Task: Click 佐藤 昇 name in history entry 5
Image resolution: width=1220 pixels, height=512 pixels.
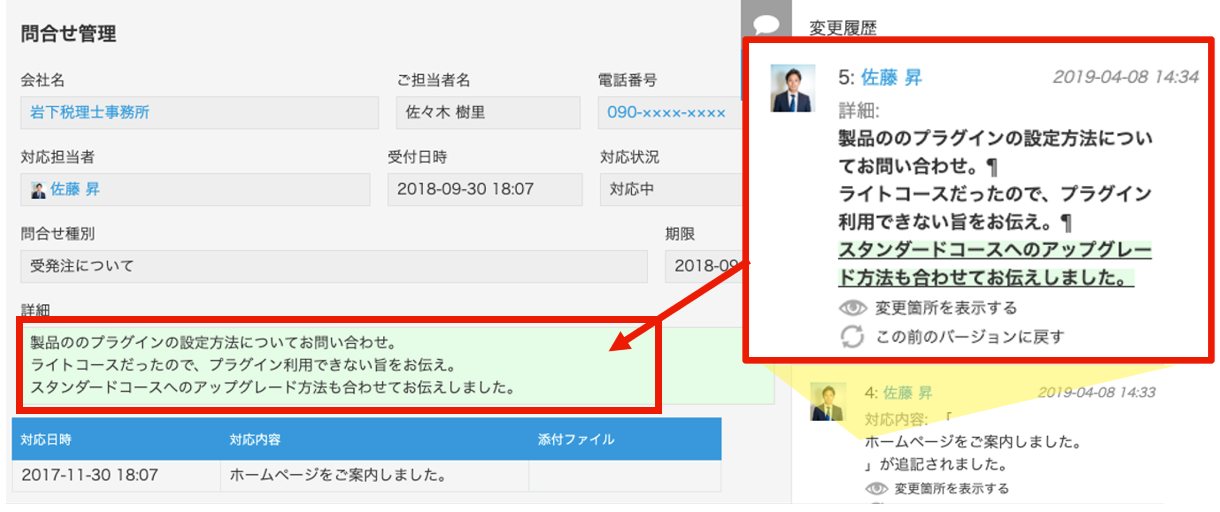Action: [x=891, y=77]
